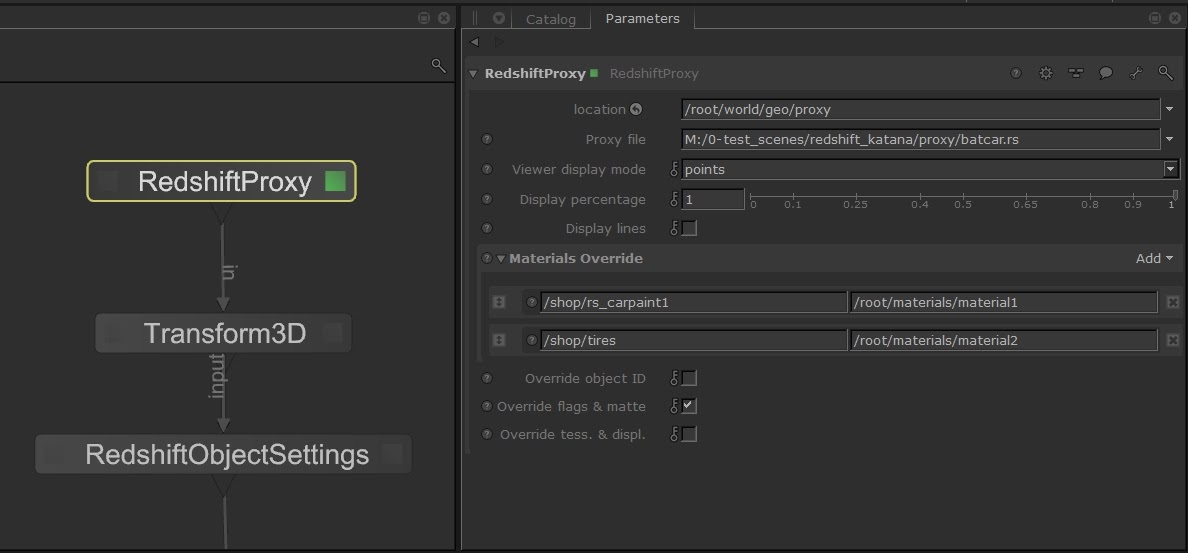Show help for Display percentage
This screenshot has height=553, width=1188.
point(487,199)
